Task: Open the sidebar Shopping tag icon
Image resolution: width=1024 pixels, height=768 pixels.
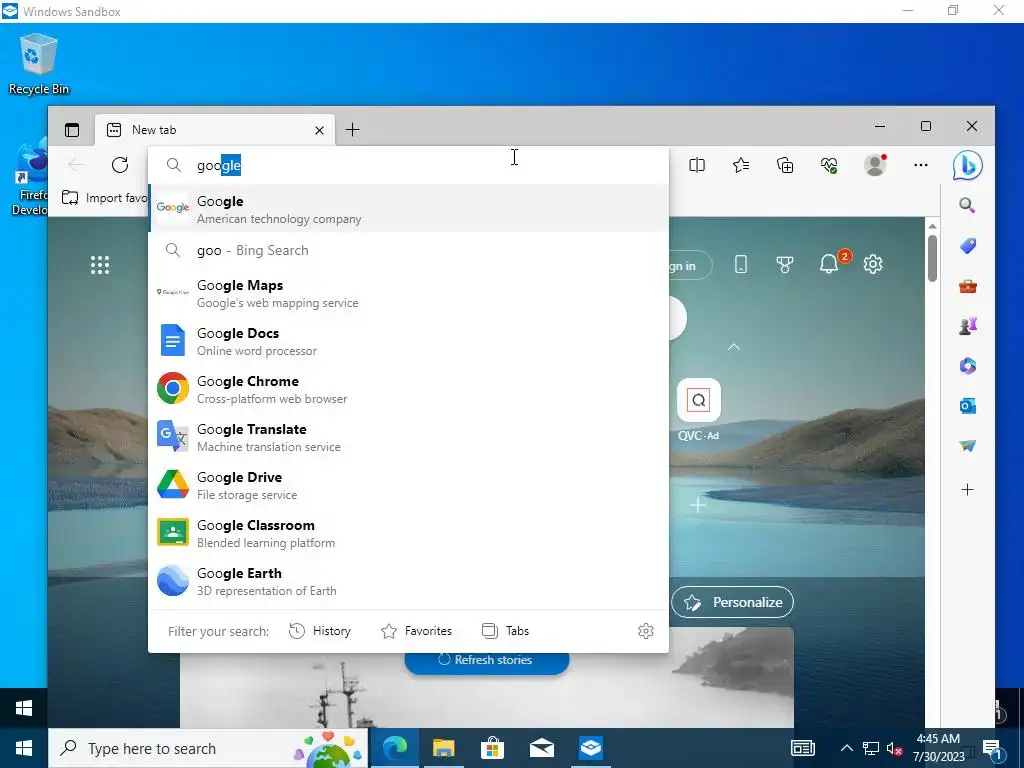Action: (967, 246)
